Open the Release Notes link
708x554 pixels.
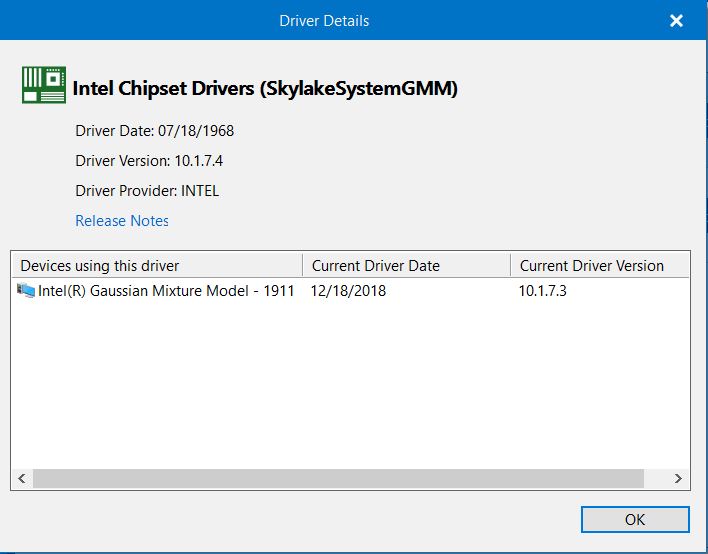pyautogui.click(x=121, y=220)
